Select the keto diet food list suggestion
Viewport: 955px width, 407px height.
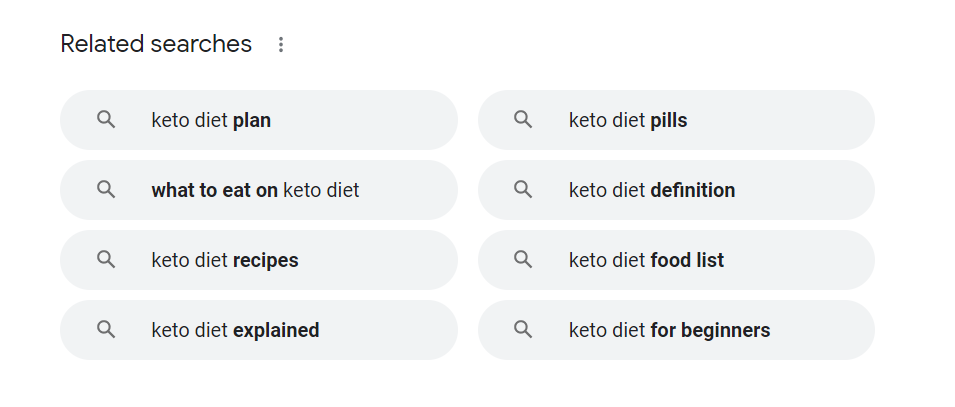pos(676,260)
